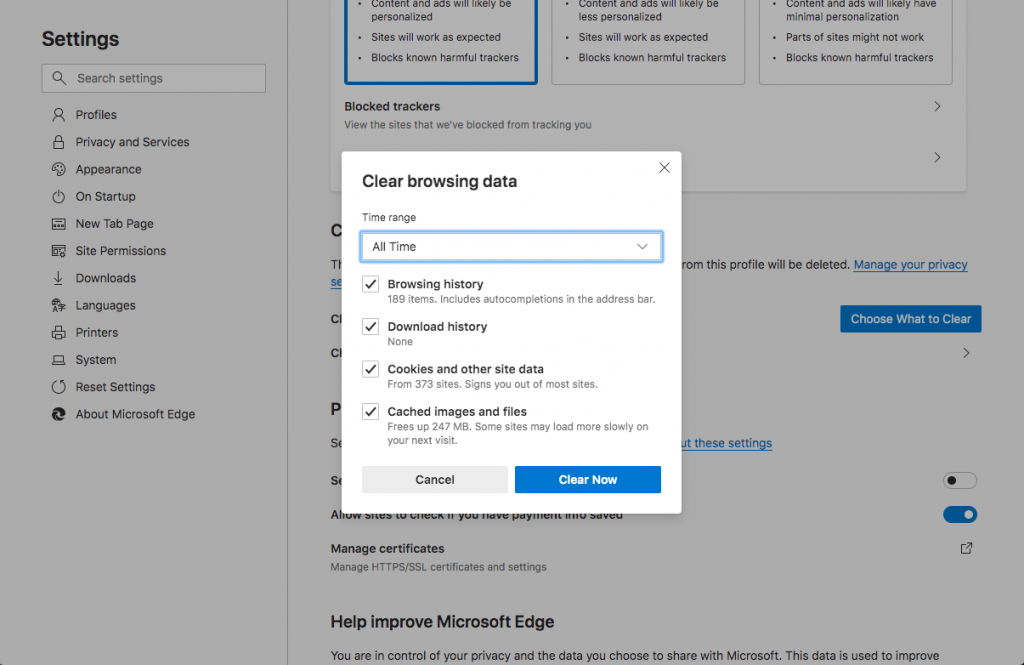Screen dimensions: 1024x665
Task: Toggle the Cached images and files checkbox
Action: [x=370, y=412]
